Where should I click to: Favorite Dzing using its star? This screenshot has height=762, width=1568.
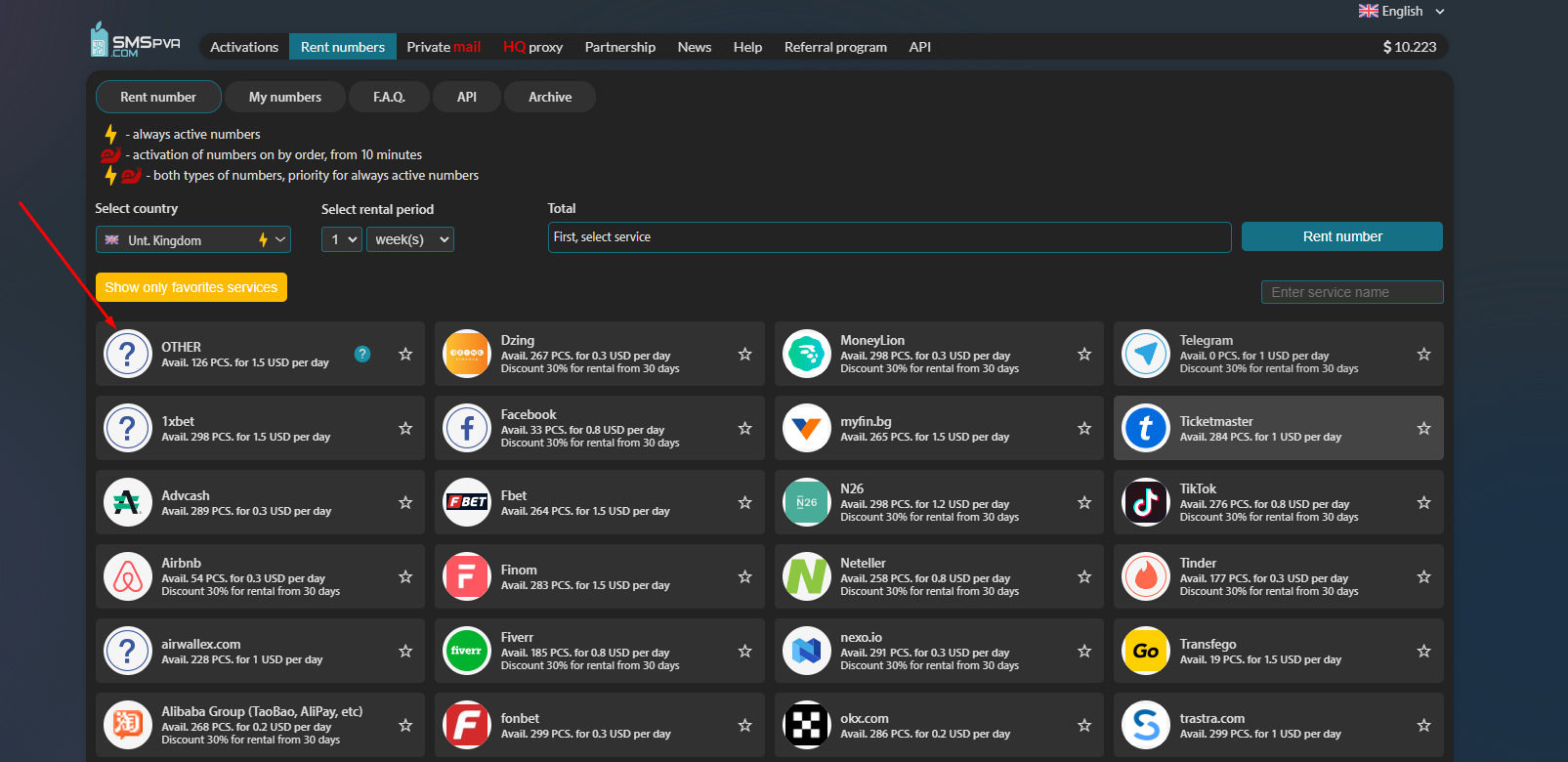(745, 354)
